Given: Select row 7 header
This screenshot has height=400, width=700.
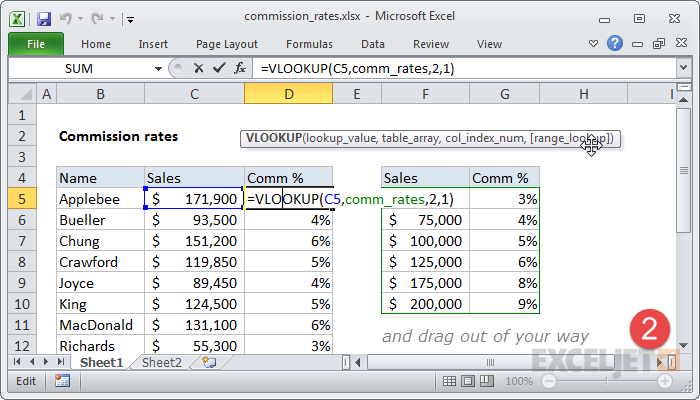Looking at the screenshot, I should [22, 241].
